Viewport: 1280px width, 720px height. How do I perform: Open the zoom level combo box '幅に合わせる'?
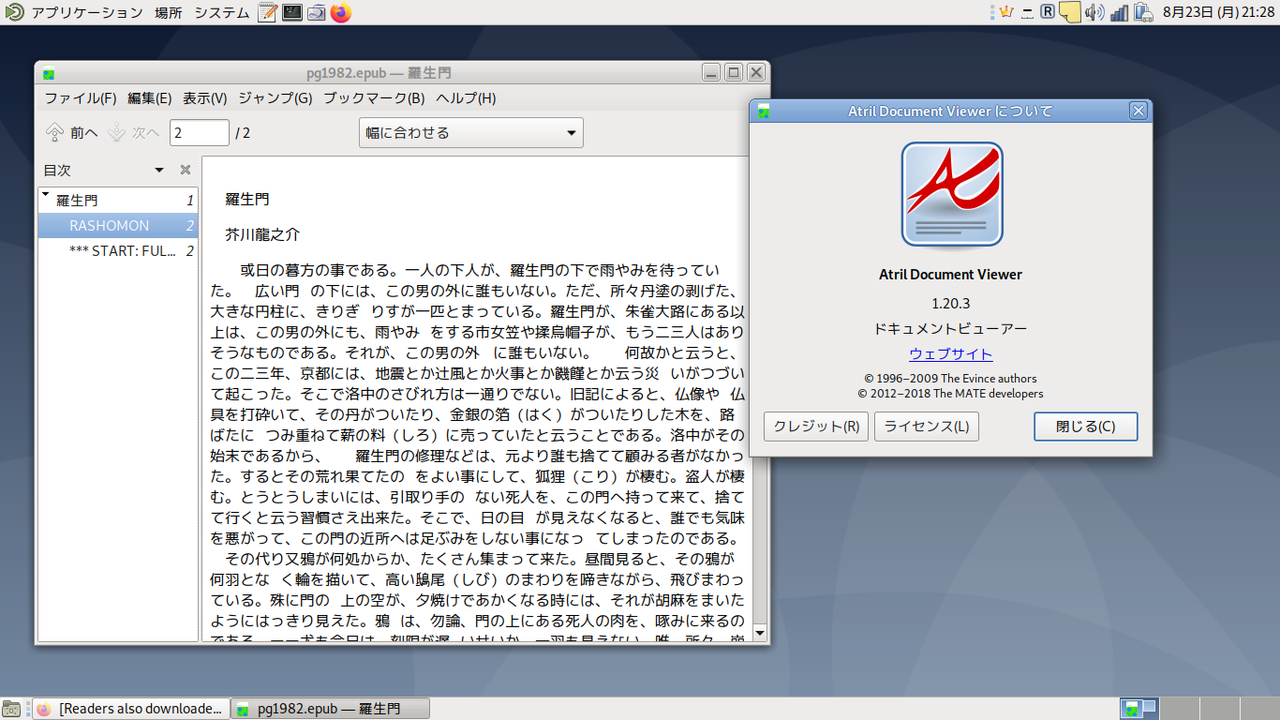(x=471, y=133)
